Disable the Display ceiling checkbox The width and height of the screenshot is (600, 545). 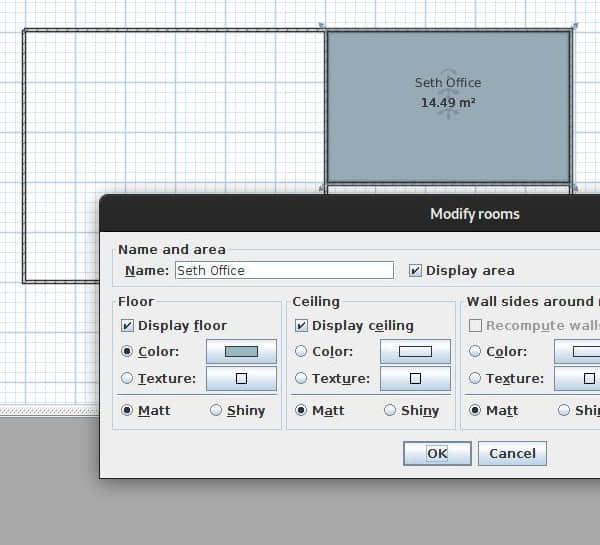tap(302, 325)
